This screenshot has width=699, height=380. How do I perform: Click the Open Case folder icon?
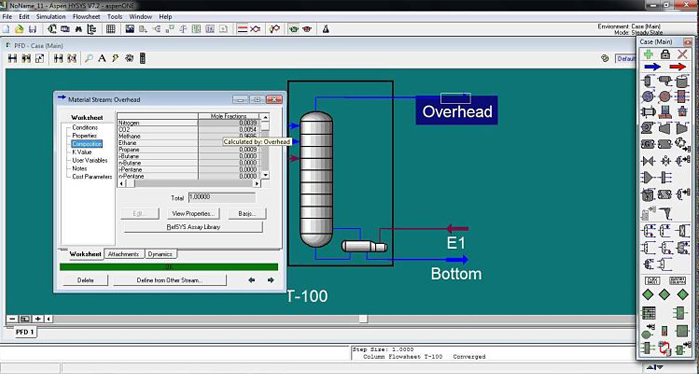(x=19, y=29)
